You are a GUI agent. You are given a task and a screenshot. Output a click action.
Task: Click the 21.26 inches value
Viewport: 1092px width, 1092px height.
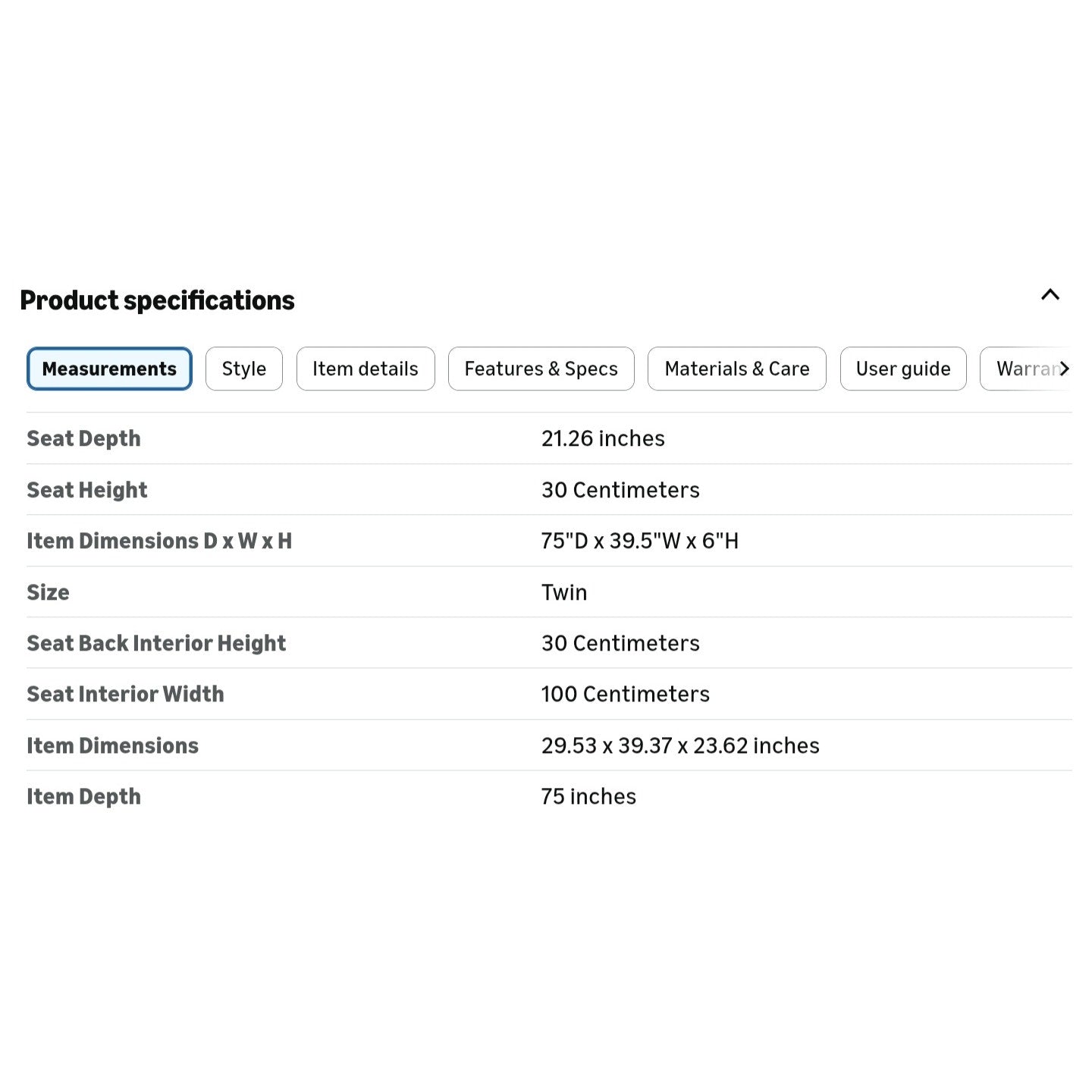(603, 438)
